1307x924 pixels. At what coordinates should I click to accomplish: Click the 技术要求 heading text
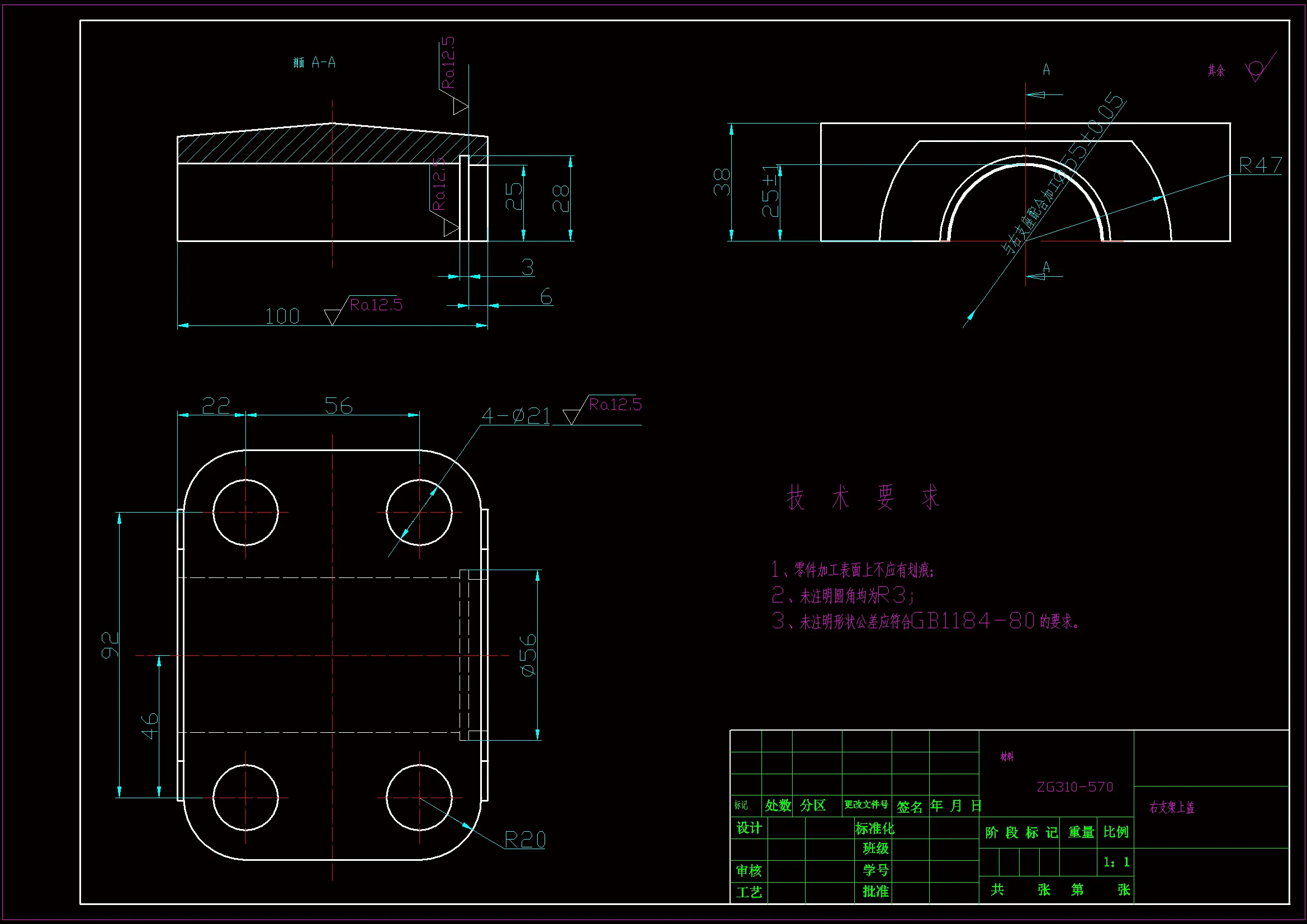(x=863, y=497)
